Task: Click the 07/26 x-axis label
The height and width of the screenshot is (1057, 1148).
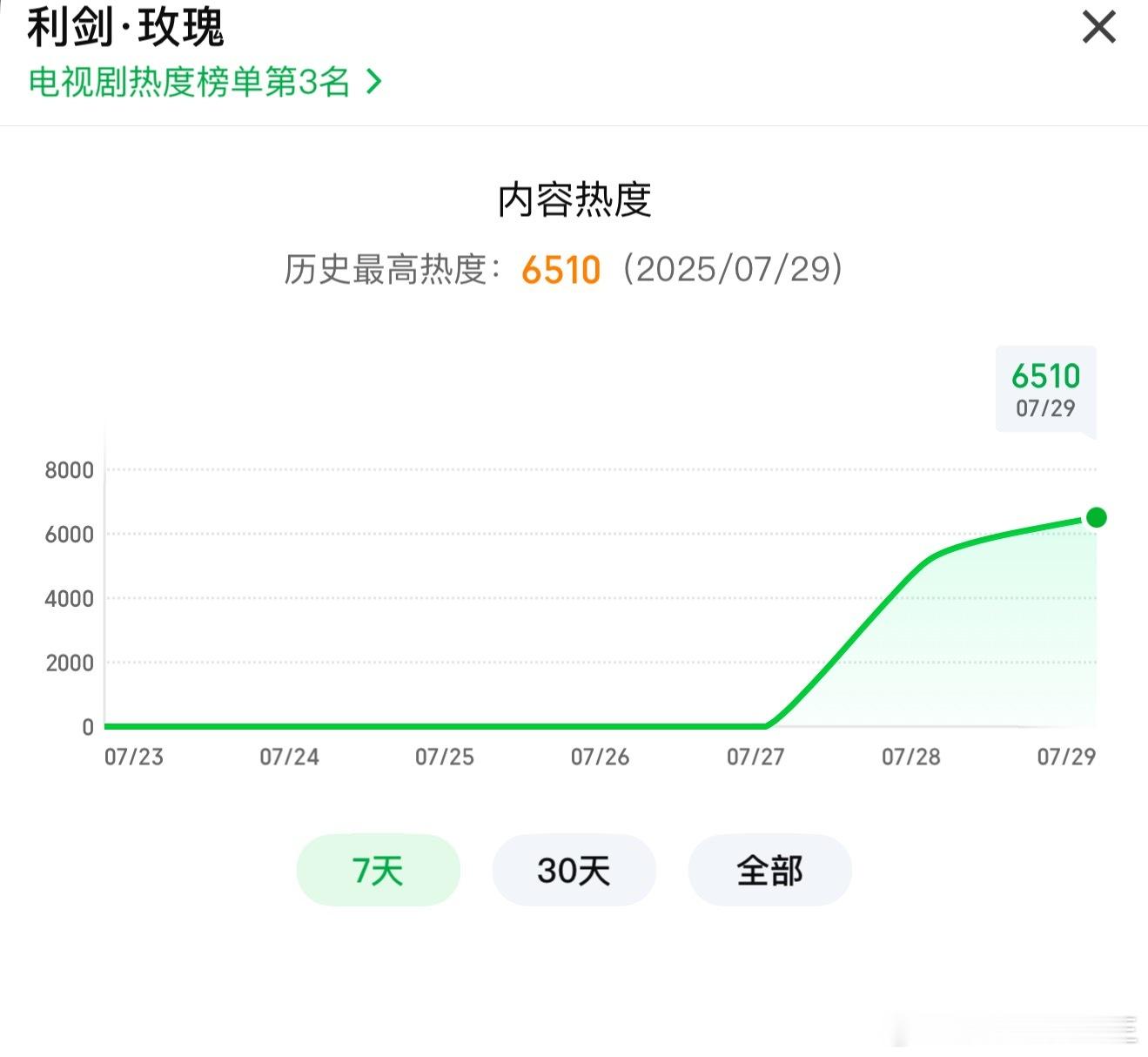Action: pyautogui.click(x=600, y=757)
